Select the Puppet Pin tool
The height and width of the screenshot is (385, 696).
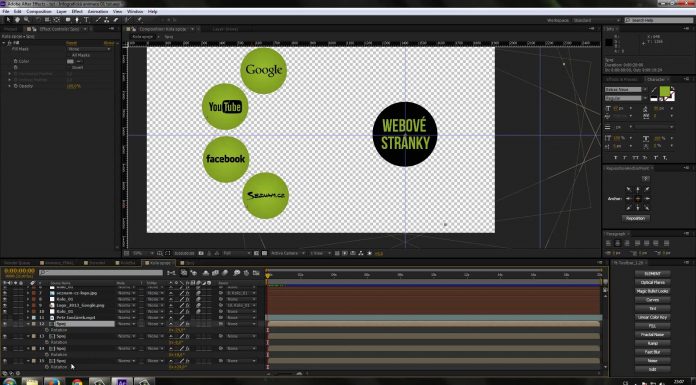click(x=139, y=20)
